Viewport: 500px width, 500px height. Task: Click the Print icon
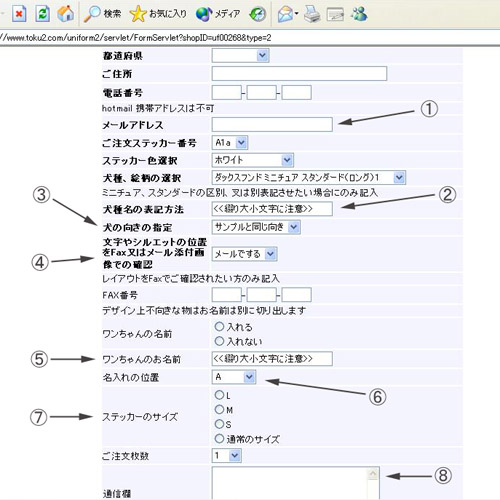click(x=312, y=14)
